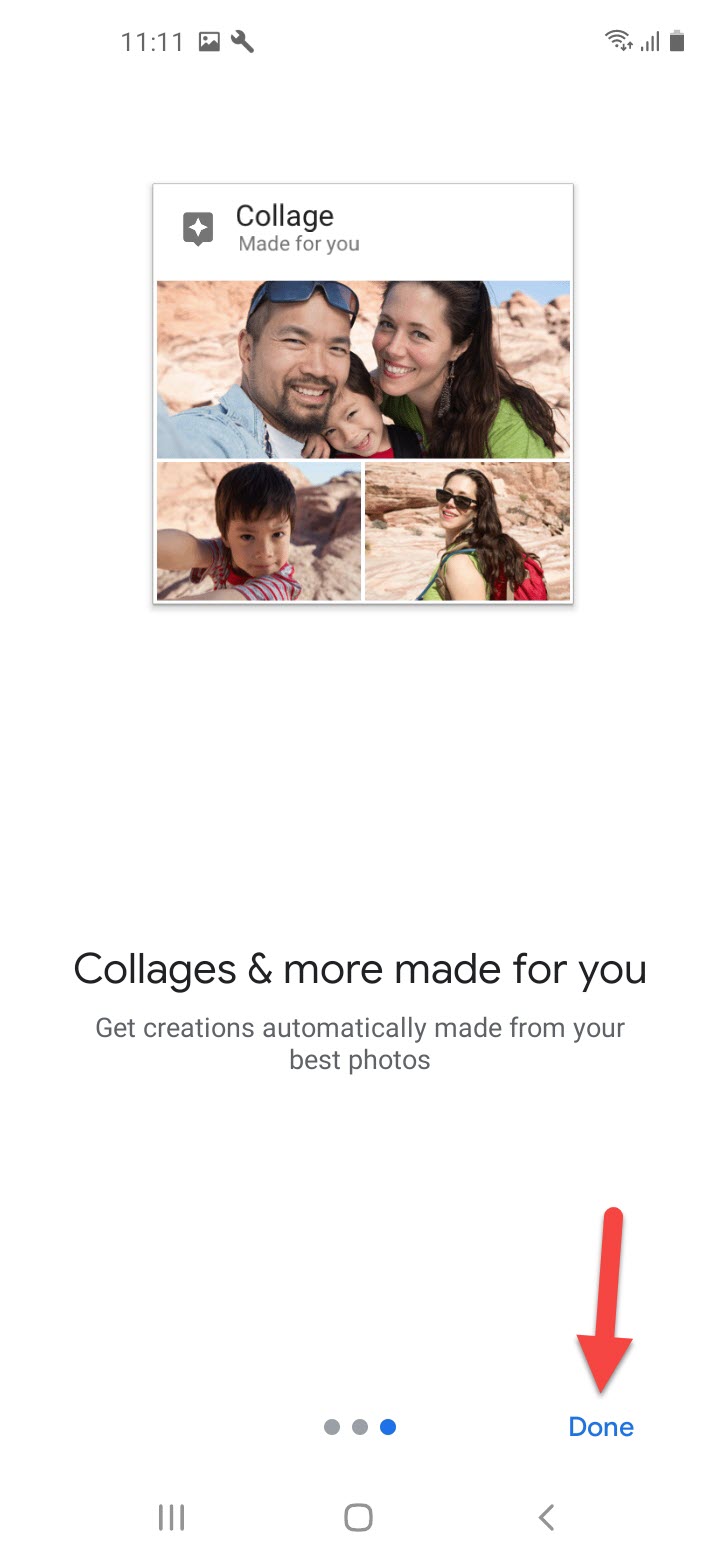Screen dimensions: 720x1560
Task: Tap the 11:11 clock in status bar
Action: [152, 42]
